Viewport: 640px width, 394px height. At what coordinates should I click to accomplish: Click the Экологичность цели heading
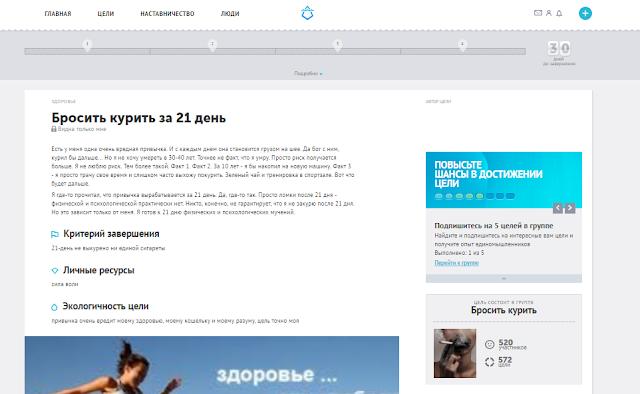pyautogui.click(x=105, y=306)
